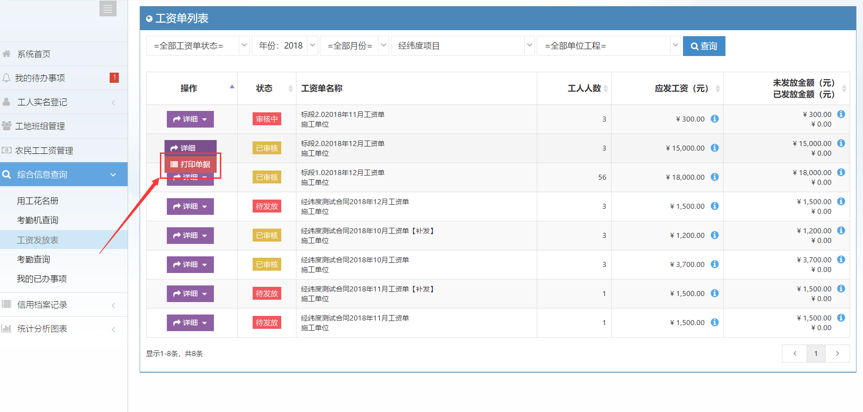Click the blue 查询 search button
863x412 pixels.
click(x=704, y=46)
